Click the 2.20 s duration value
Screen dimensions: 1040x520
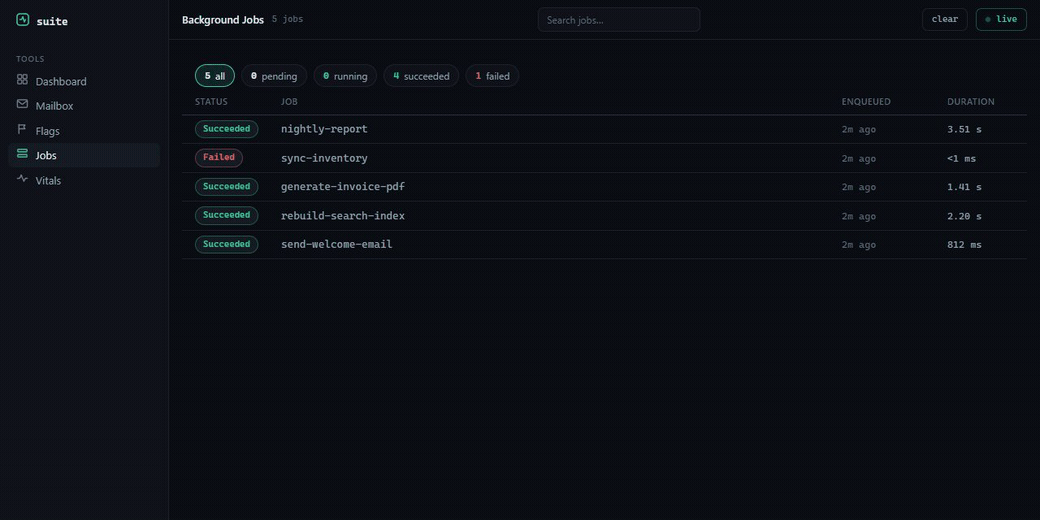tap(964, 216)
